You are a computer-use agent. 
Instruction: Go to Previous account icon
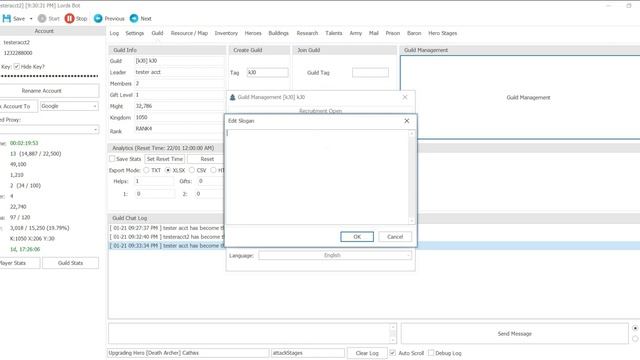click(x=98, y=18)
